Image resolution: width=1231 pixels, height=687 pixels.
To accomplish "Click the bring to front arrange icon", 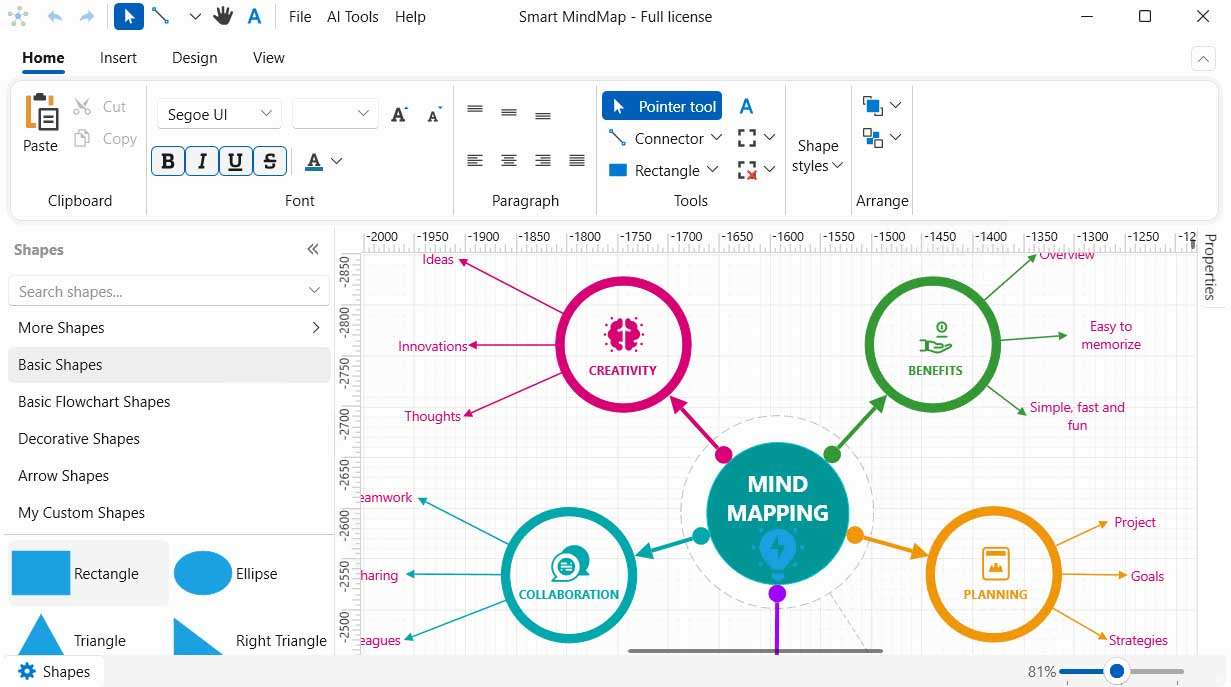I will [x=873, y=105].
